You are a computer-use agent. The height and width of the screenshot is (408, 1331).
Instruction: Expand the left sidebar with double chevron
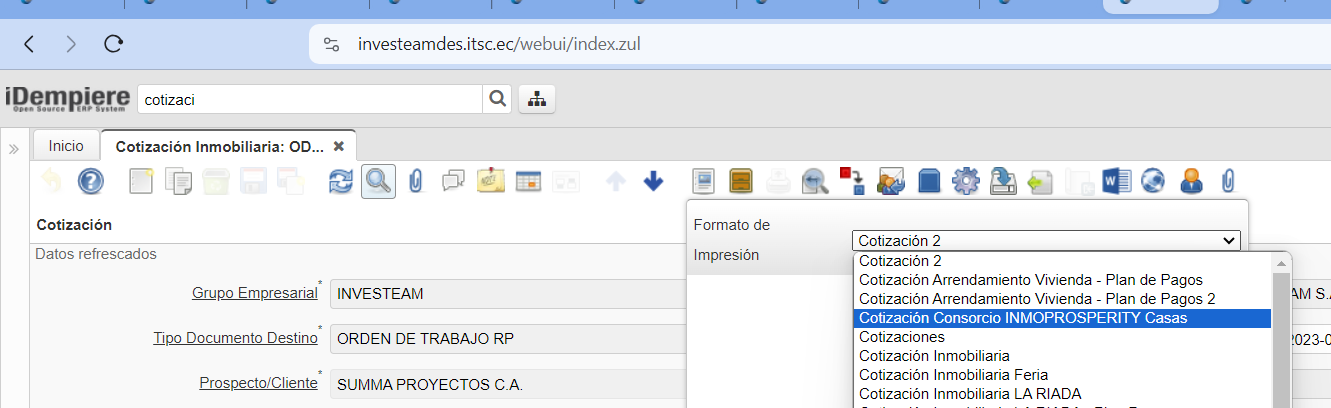(14, 148)
